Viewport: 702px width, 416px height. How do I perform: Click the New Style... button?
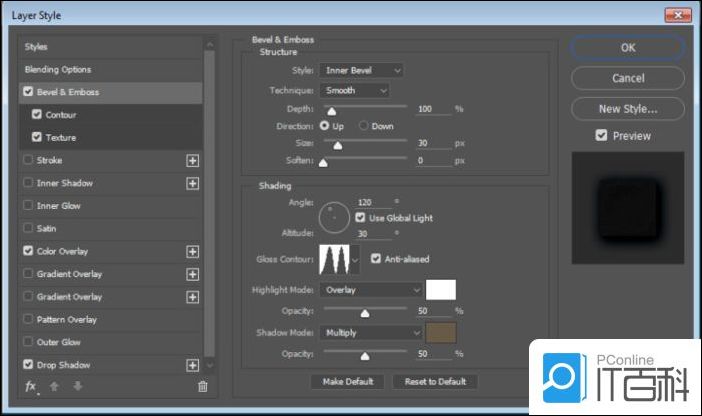click(x=627, y=108)
